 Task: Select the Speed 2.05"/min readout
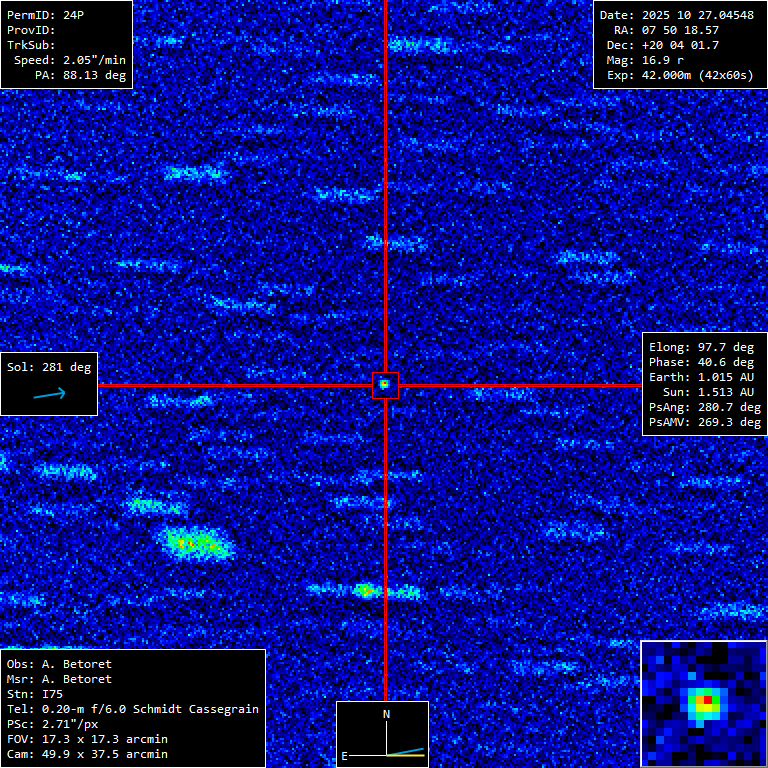coord(69,60)
